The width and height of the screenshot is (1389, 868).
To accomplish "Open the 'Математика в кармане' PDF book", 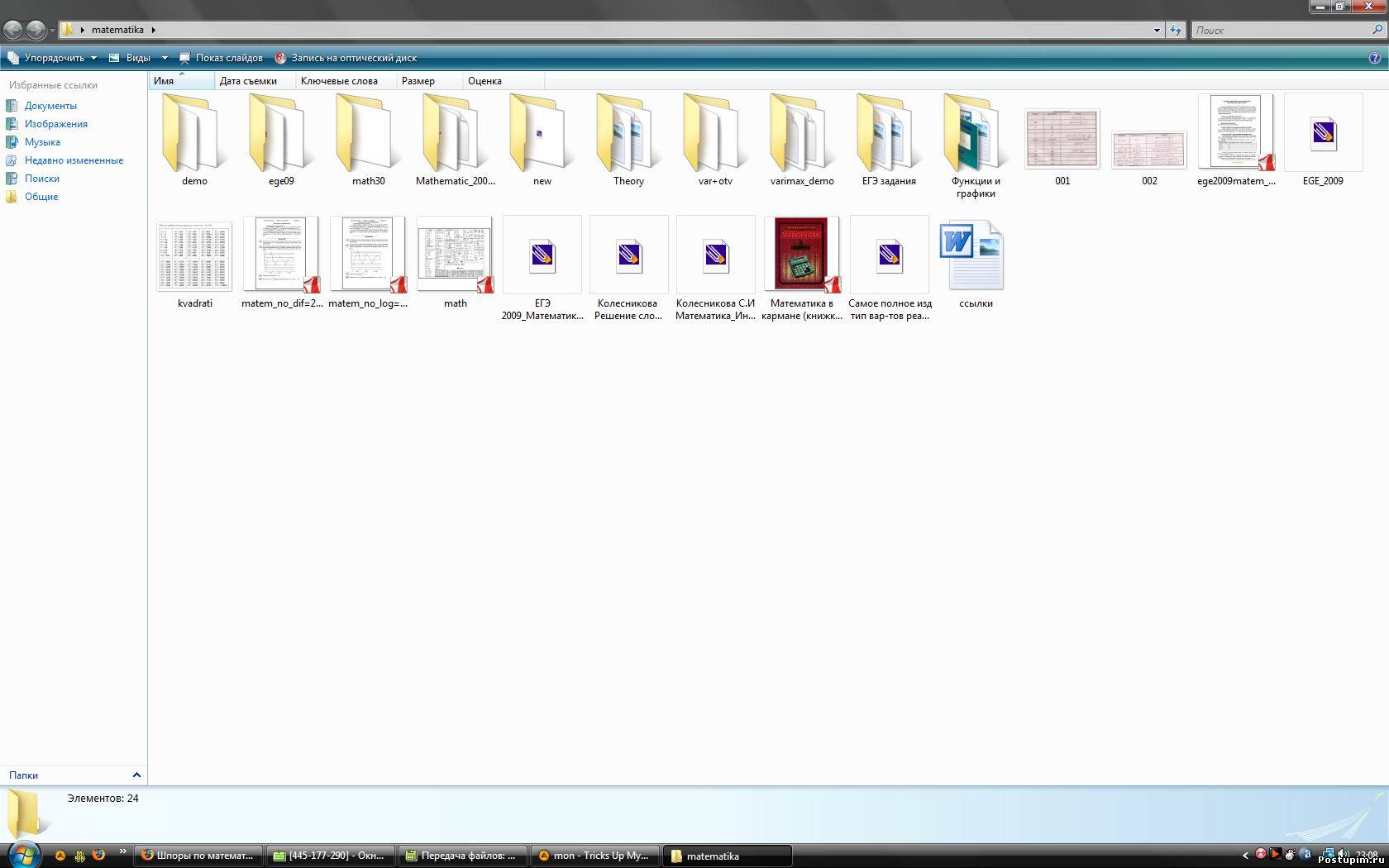I will click(801, 255).
